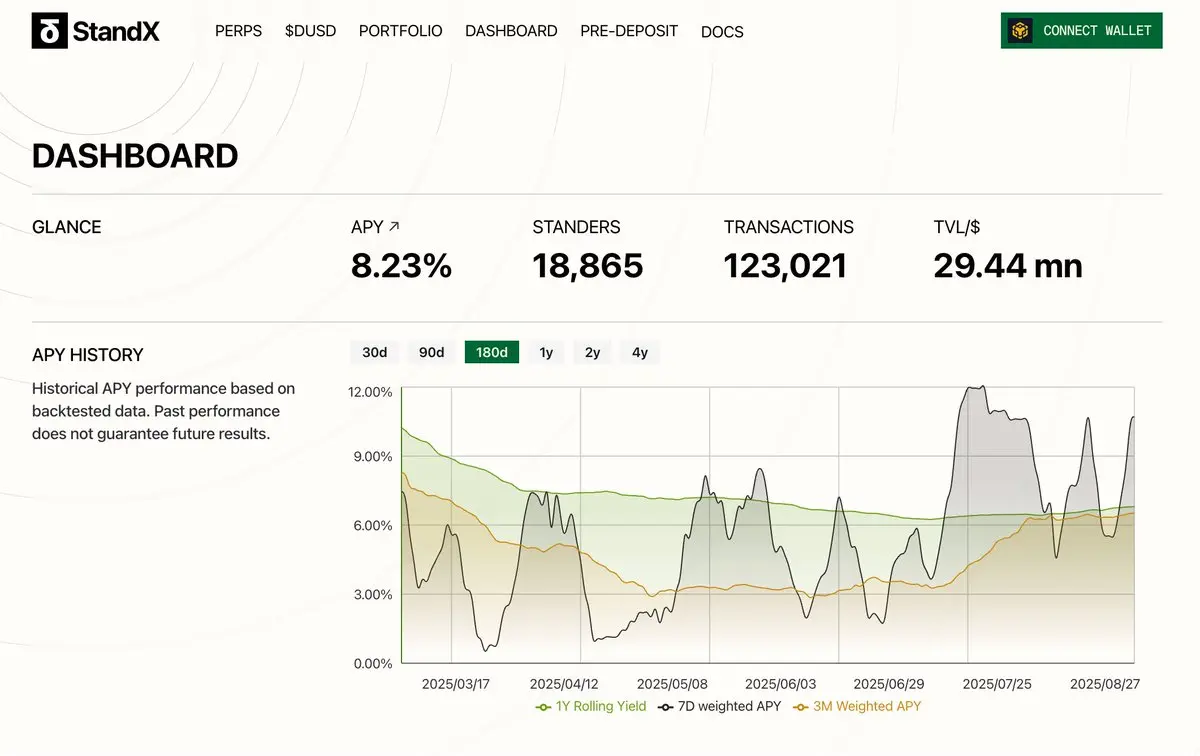Click the 2025/04/12 axis date
This screenshot has height=756, width=1200.
[x=563, y=685]
